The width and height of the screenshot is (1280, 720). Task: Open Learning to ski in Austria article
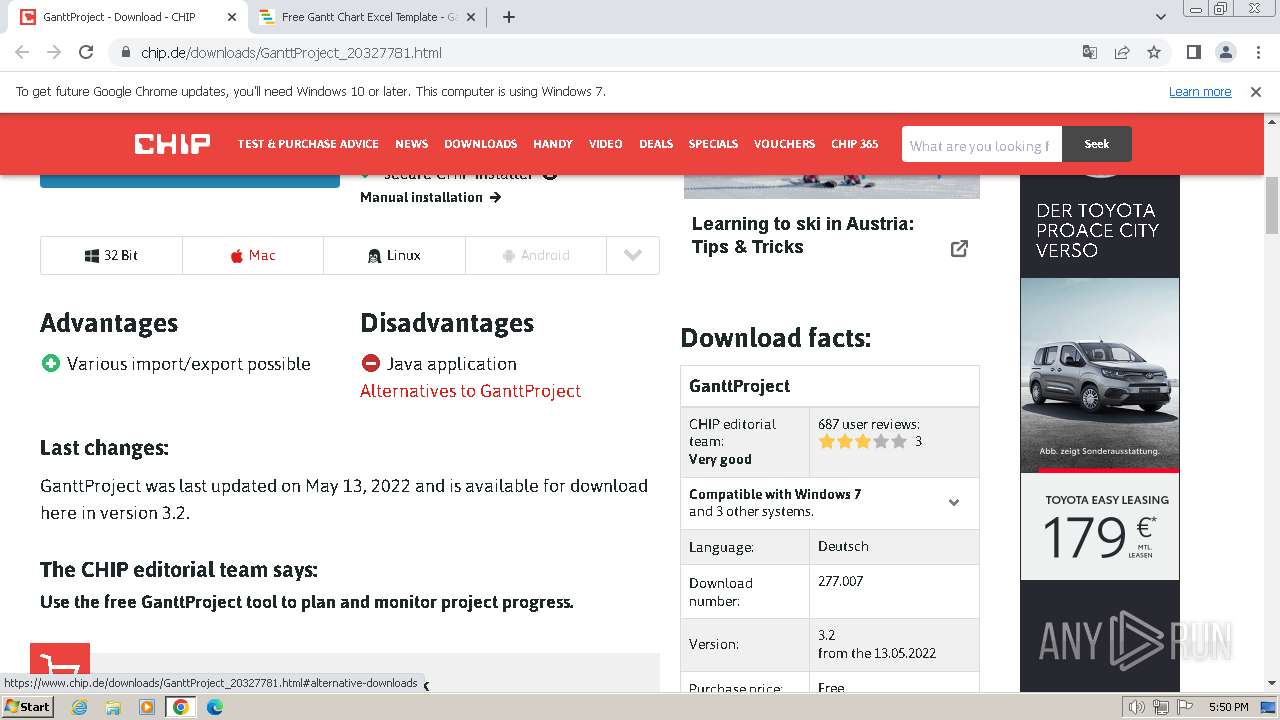click(x=802, y=235)
